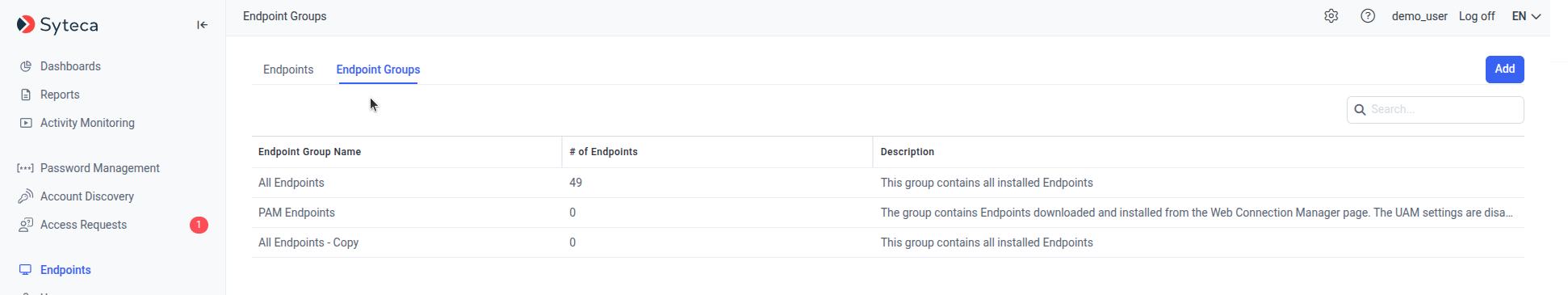Open settings via gear icon
The image size is (1568, 295).
pyautogui.click(x=1331, y=16)
